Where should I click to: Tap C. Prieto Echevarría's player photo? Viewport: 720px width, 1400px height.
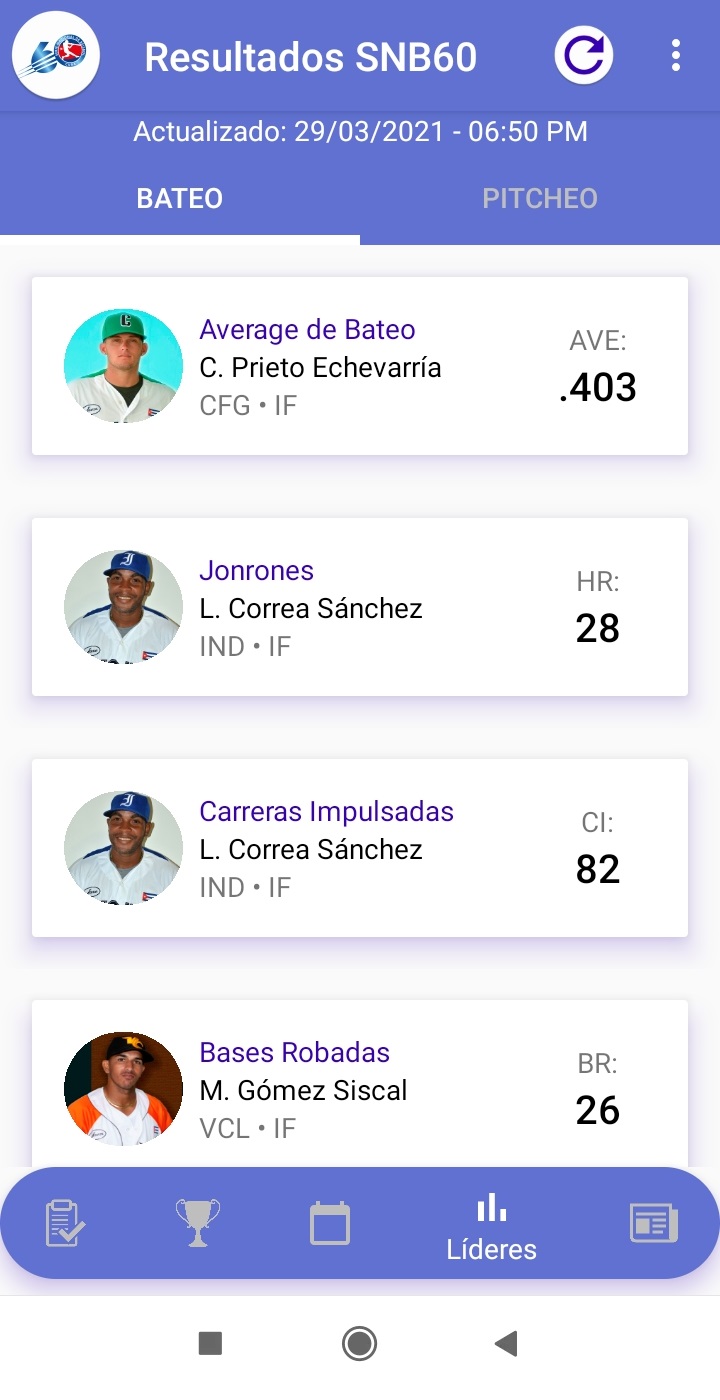coord(123,366)
